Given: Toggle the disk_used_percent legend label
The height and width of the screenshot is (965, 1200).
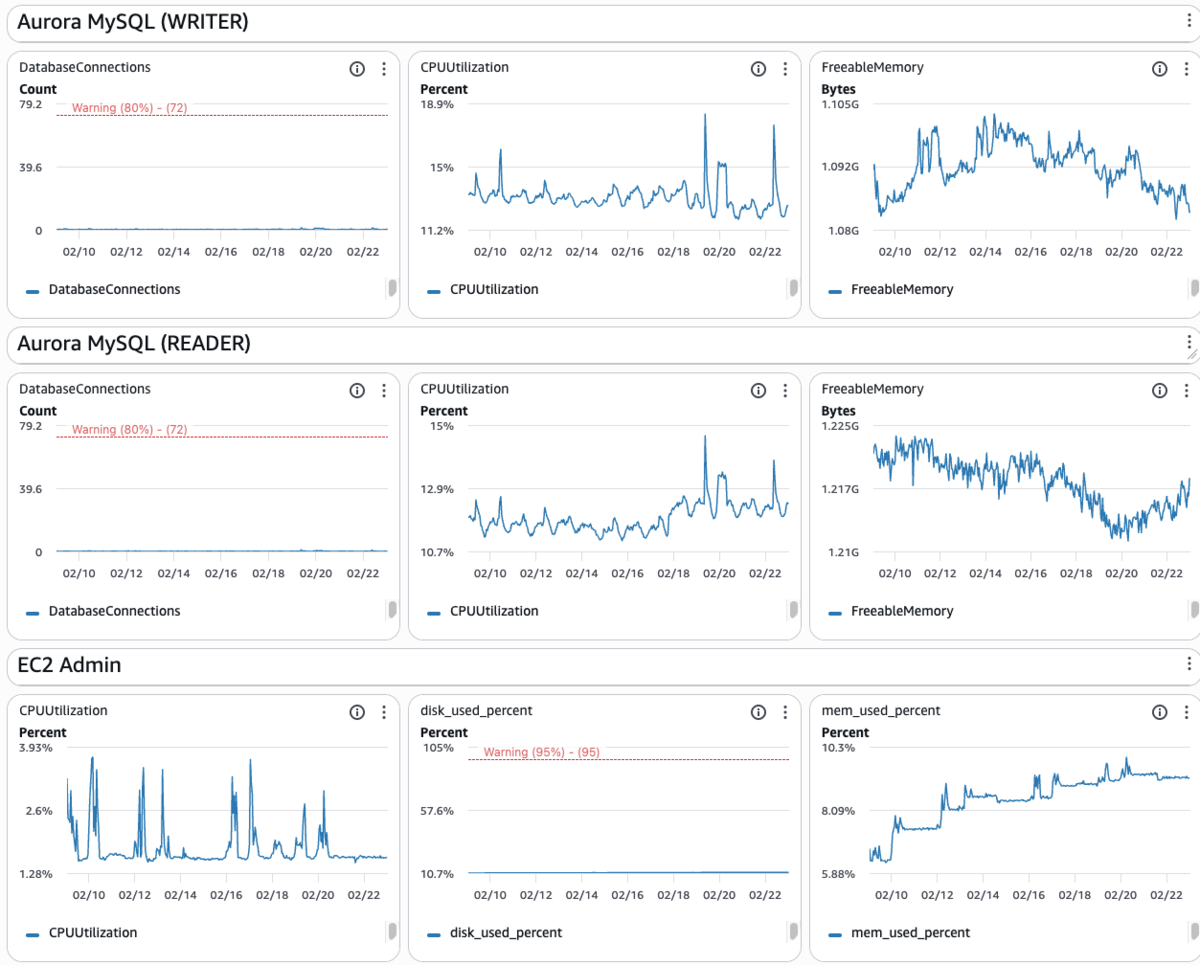Looking at the screenshot, I should pos(506,933).
